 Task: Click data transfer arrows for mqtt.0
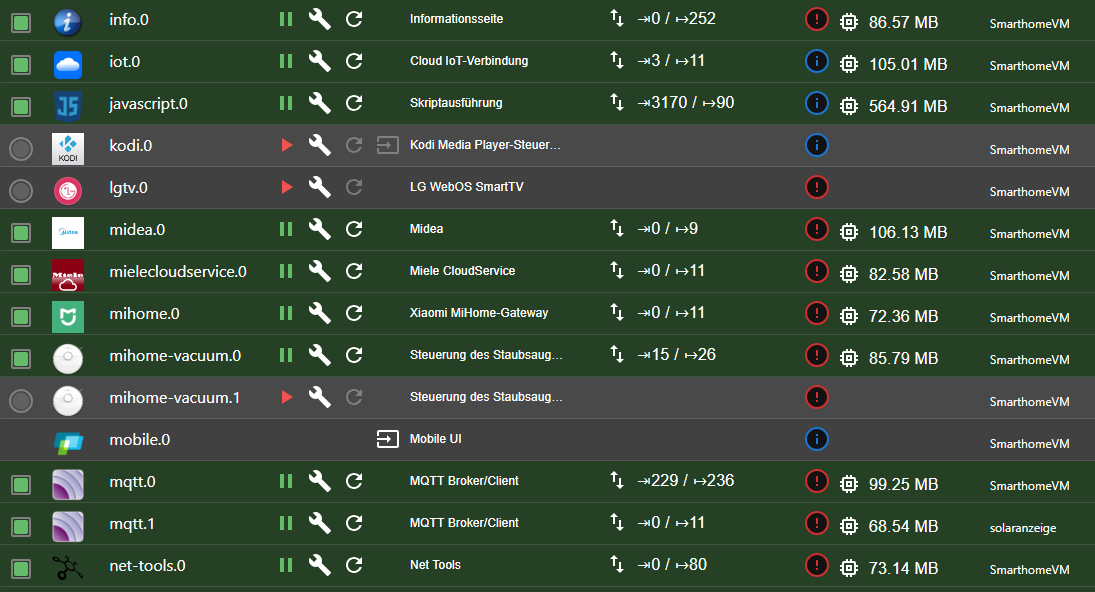coord(617,481)
